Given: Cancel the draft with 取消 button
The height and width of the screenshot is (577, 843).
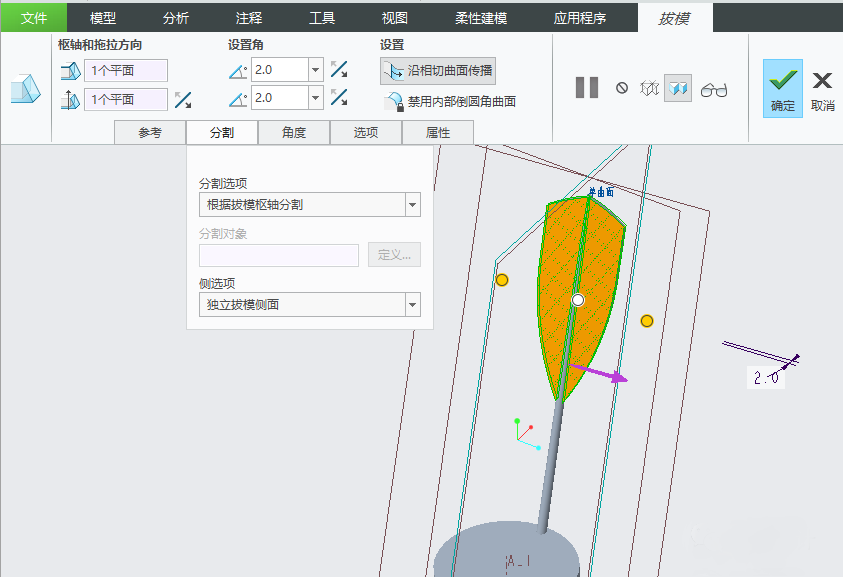Looking at the screenshot, I should (x=822, y=87).
